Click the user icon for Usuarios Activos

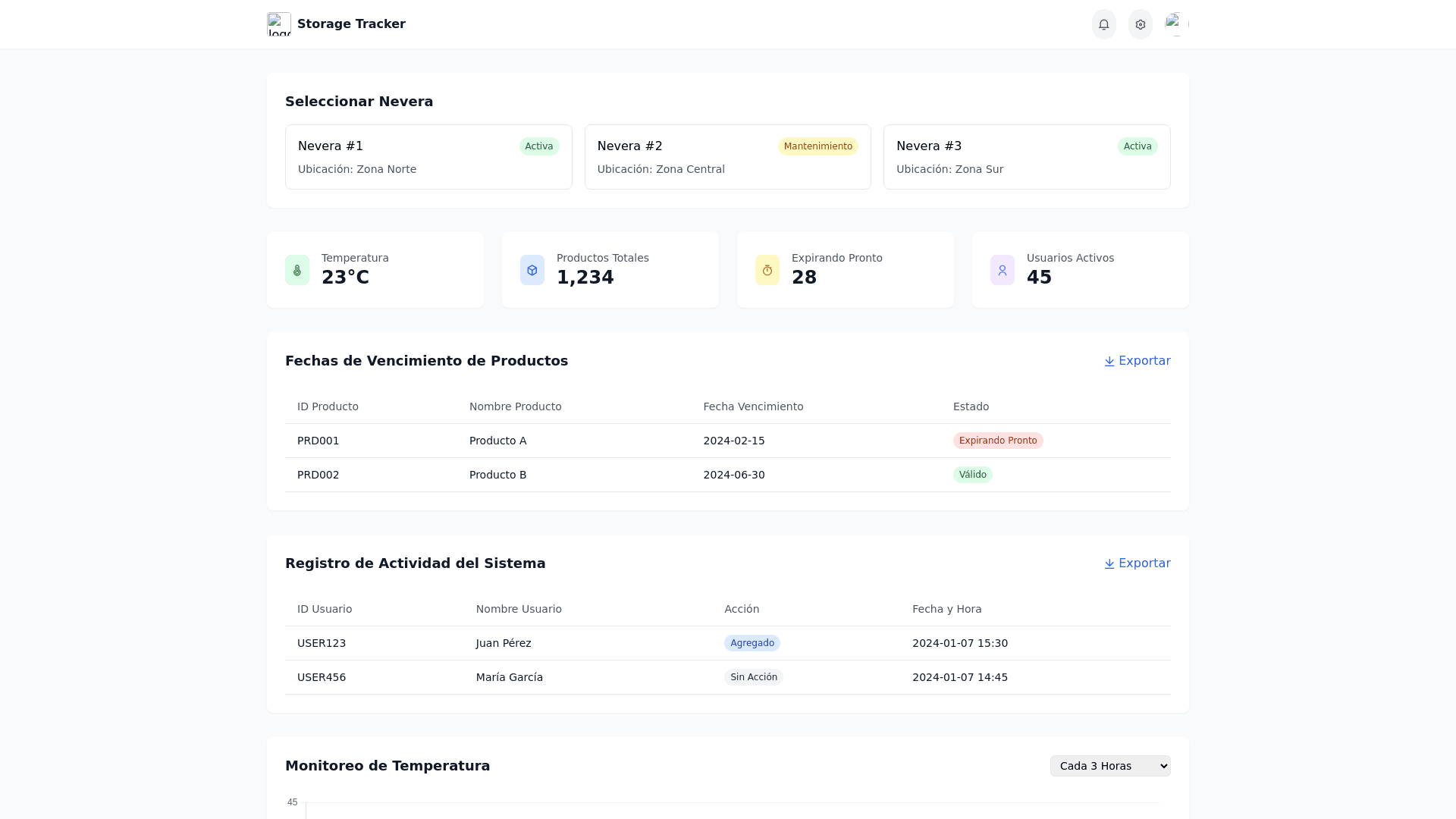point(1003,270)
